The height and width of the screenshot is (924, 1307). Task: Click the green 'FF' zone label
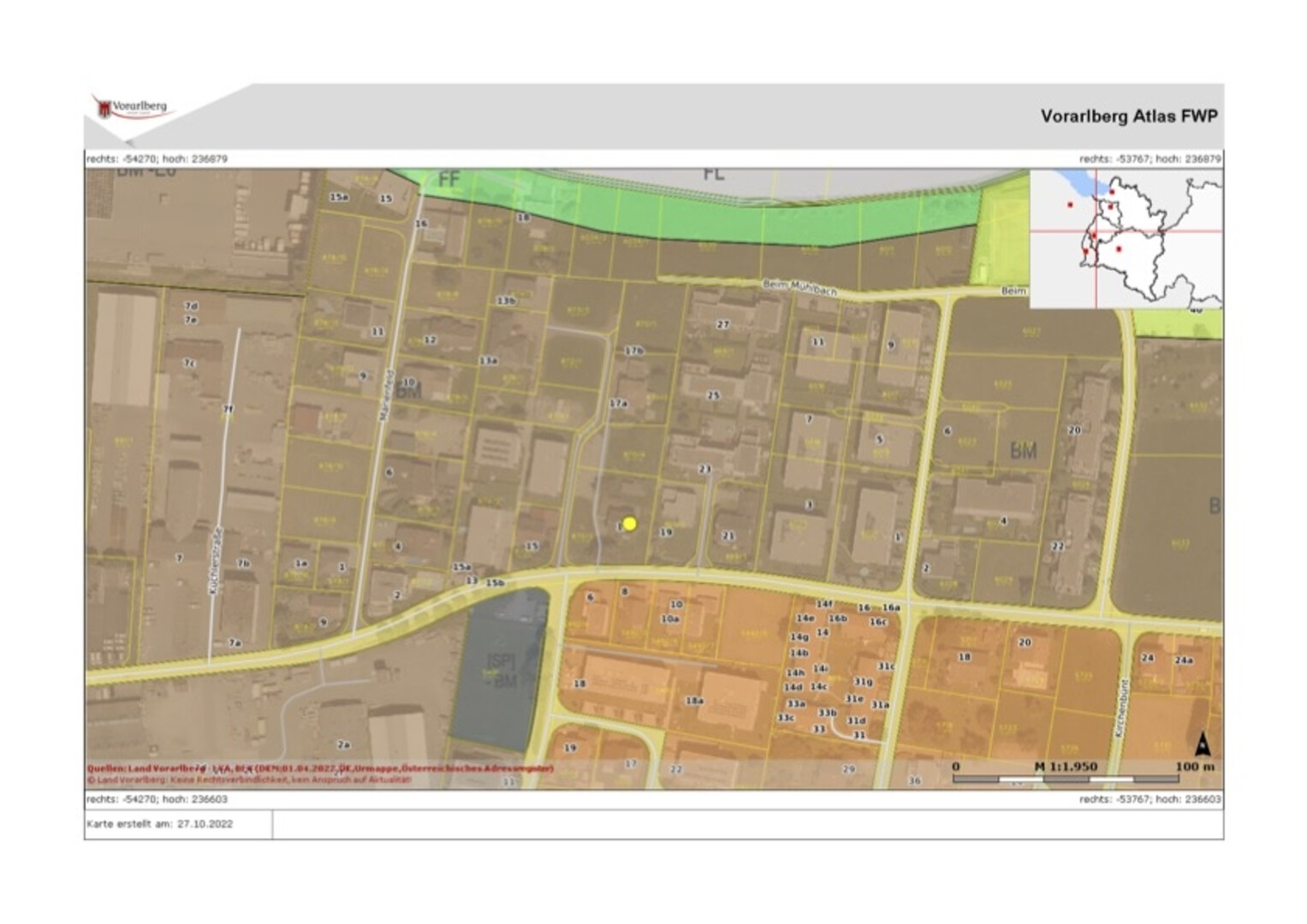point(449,180)
